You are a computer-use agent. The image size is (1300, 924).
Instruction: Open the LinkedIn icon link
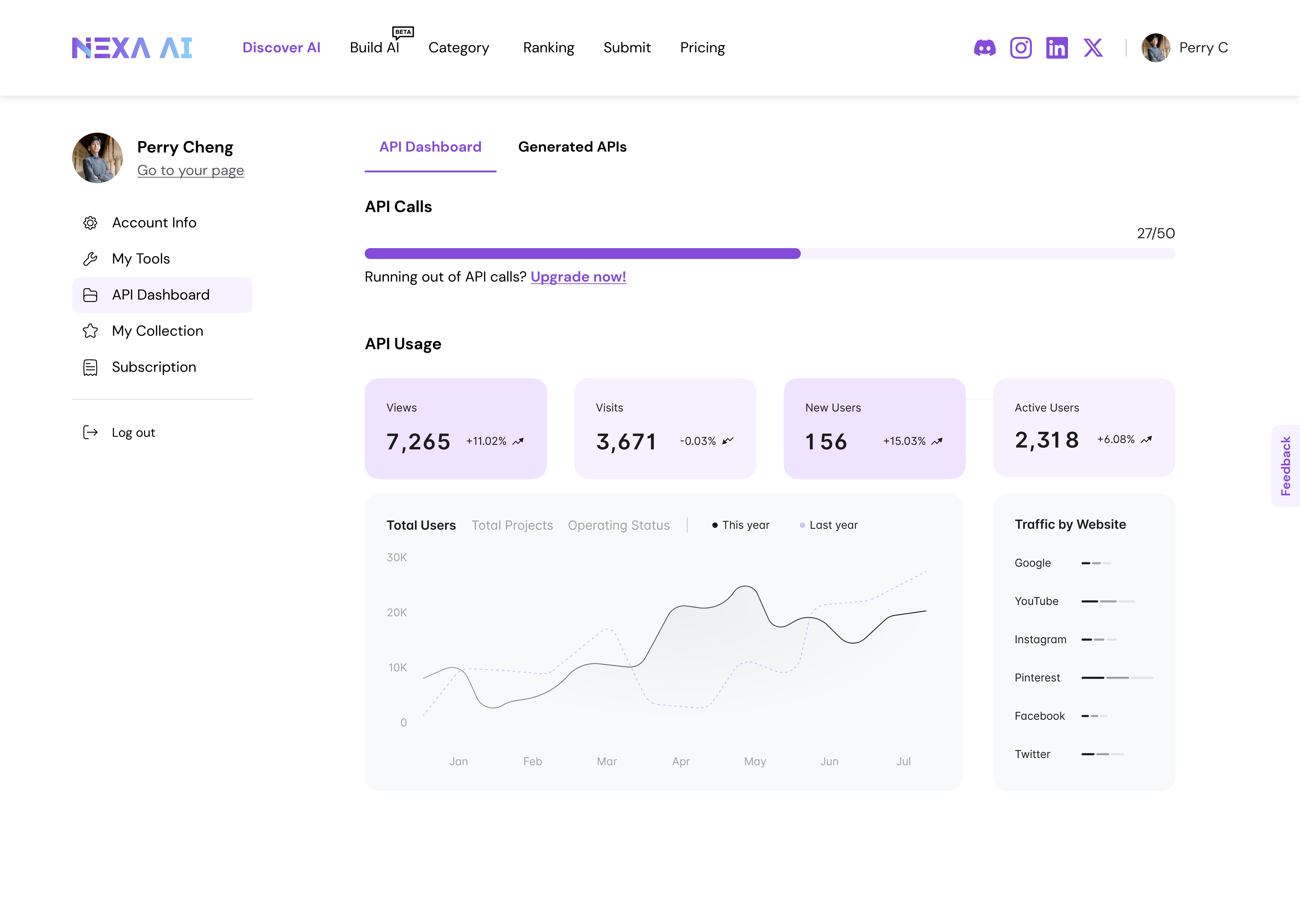(1056, 48)
